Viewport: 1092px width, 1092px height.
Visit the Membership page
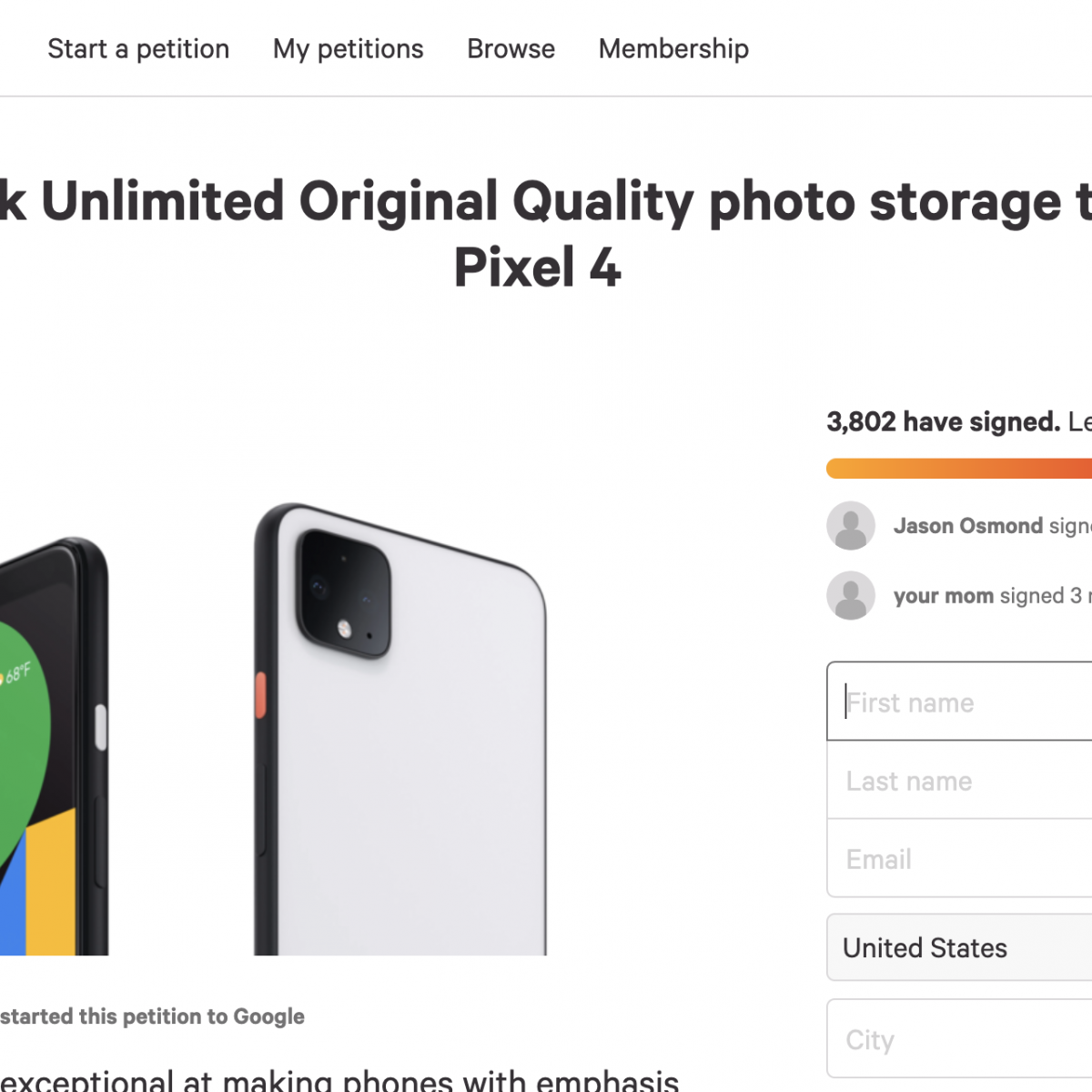coord(673,49)
